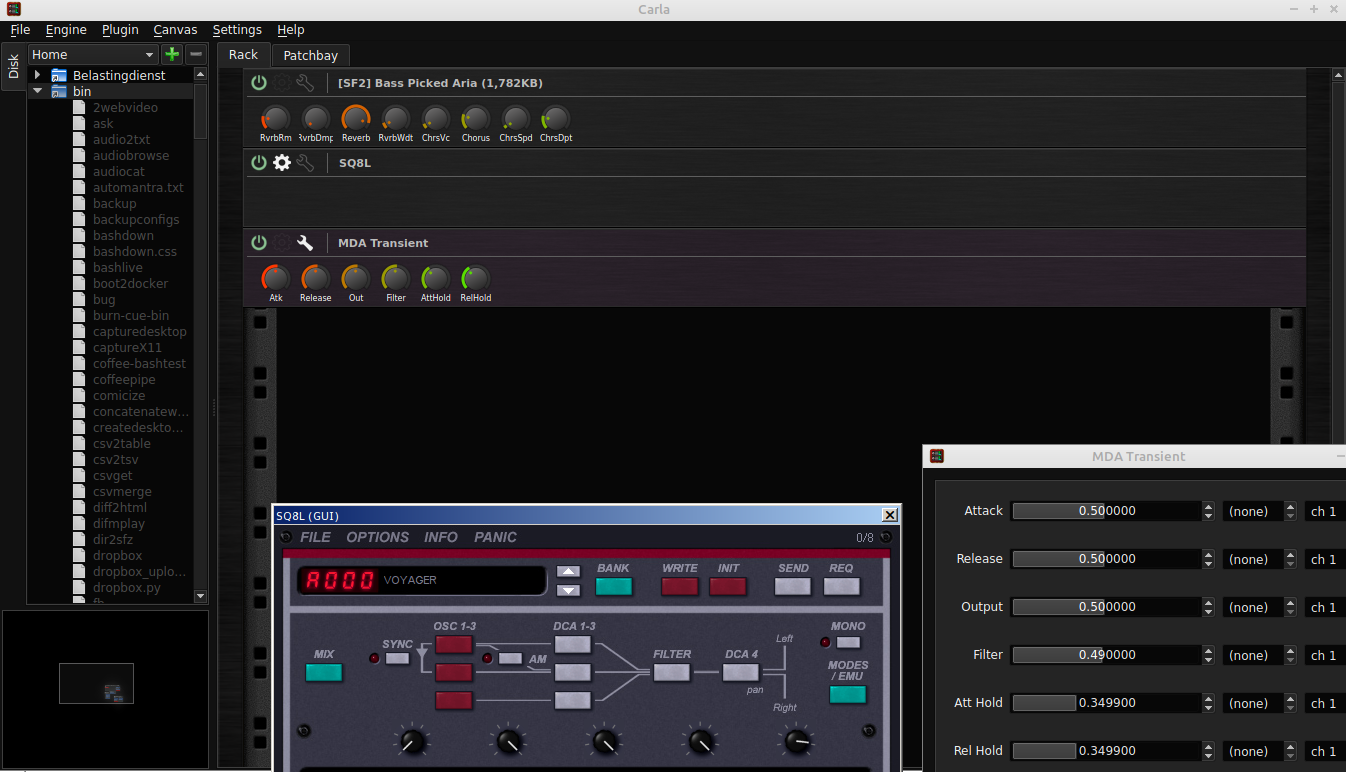Toggle power for MDA Transient plugin

pos(259,242)
